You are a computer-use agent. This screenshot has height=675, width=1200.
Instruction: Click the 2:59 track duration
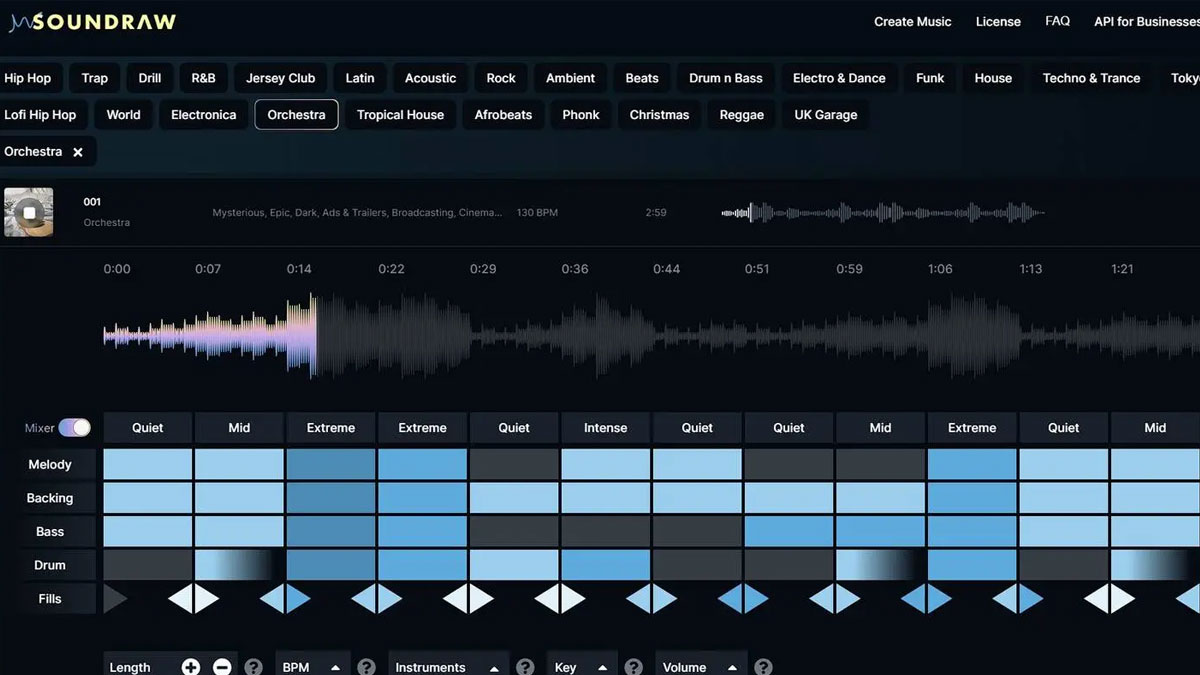tap(656, 213)
